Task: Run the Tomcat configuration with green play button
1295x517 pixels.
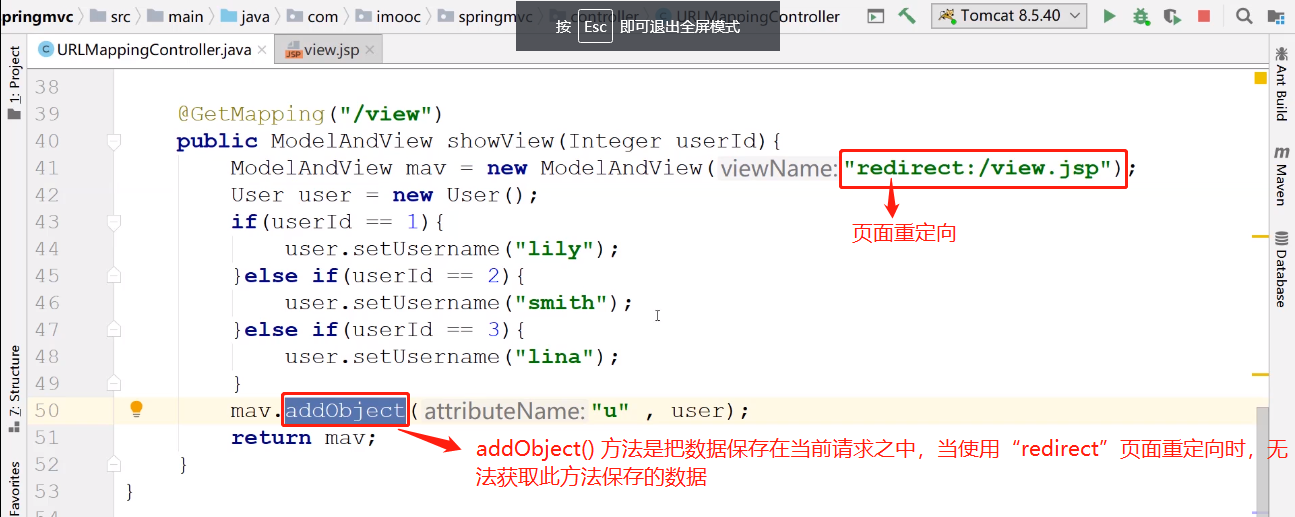Action: 1109,16
